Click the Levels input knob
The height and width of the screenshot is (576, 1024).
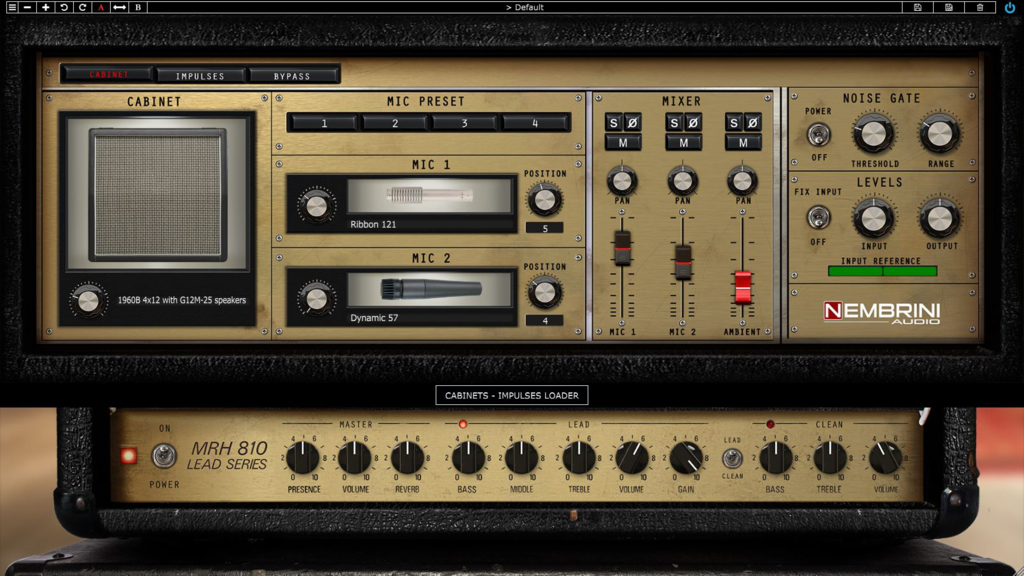tap(874, 217)
